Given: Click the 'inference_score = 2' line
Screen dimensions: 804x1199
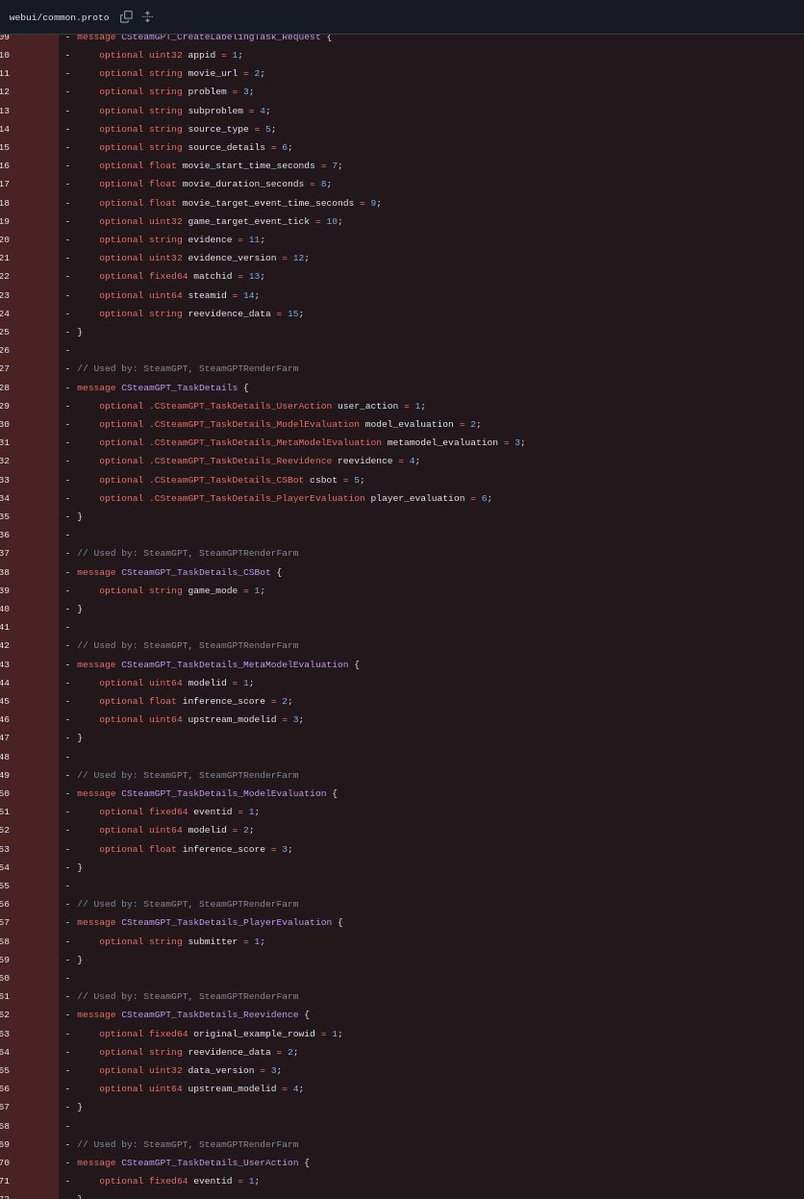Looking at the screenshot, I should (196, 702).
